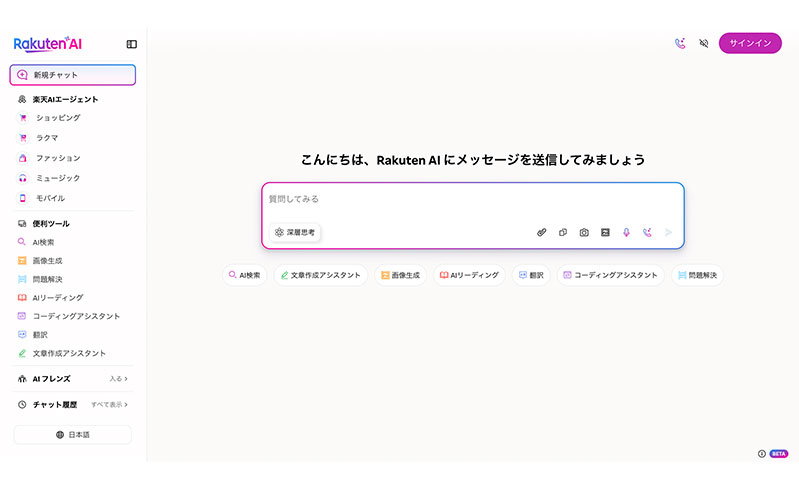The height and width of the screenshot is (489, 799).
Task: Focus the 質問してみる message input
Action: point(473,199)
